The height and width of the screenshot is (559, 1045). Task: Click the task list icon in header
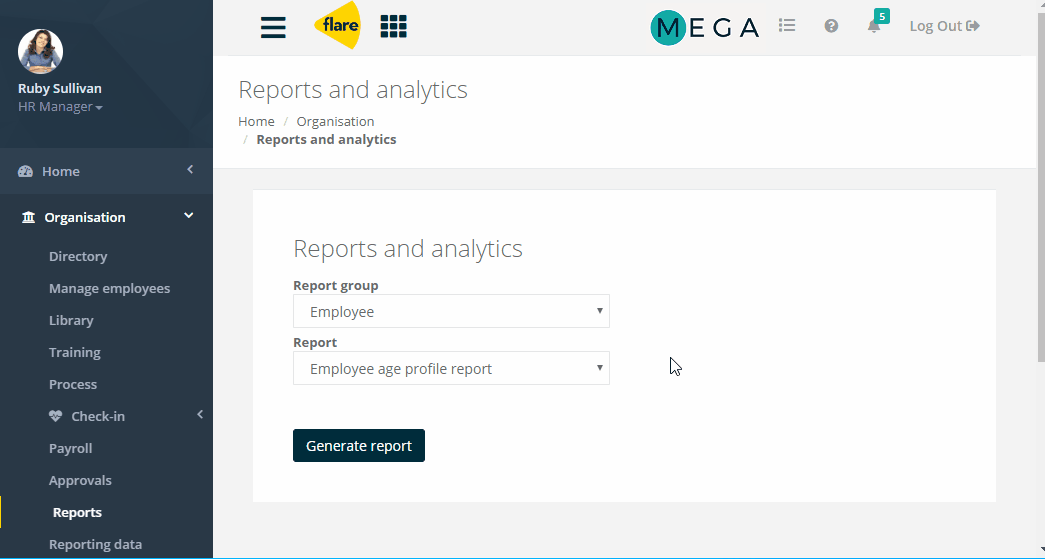(787, 25)
